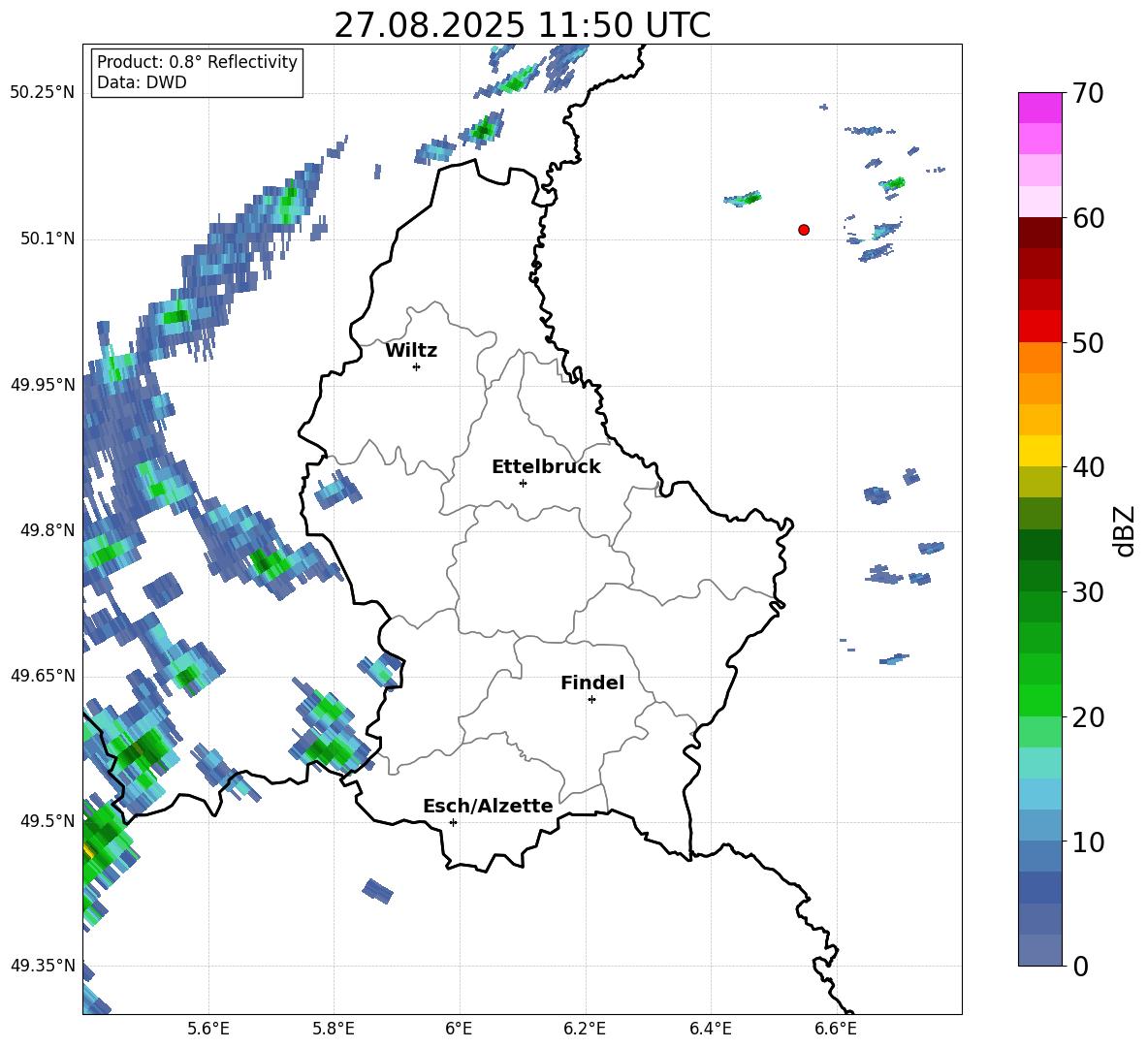This screenshot has height=1048, width=1148.
Task: Click the dark red colorbar segment below 60
Action: (x=1039, y=234)
